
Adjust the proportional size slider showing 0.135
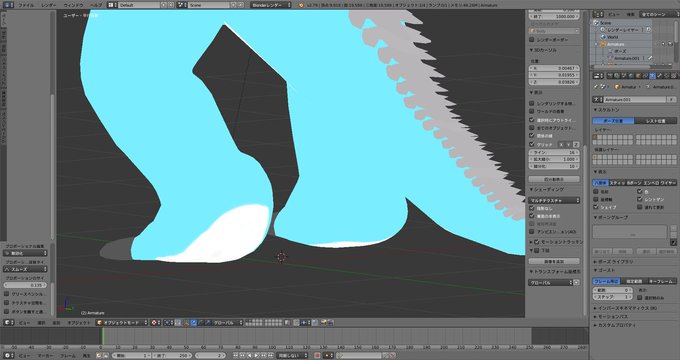[25, 285]
